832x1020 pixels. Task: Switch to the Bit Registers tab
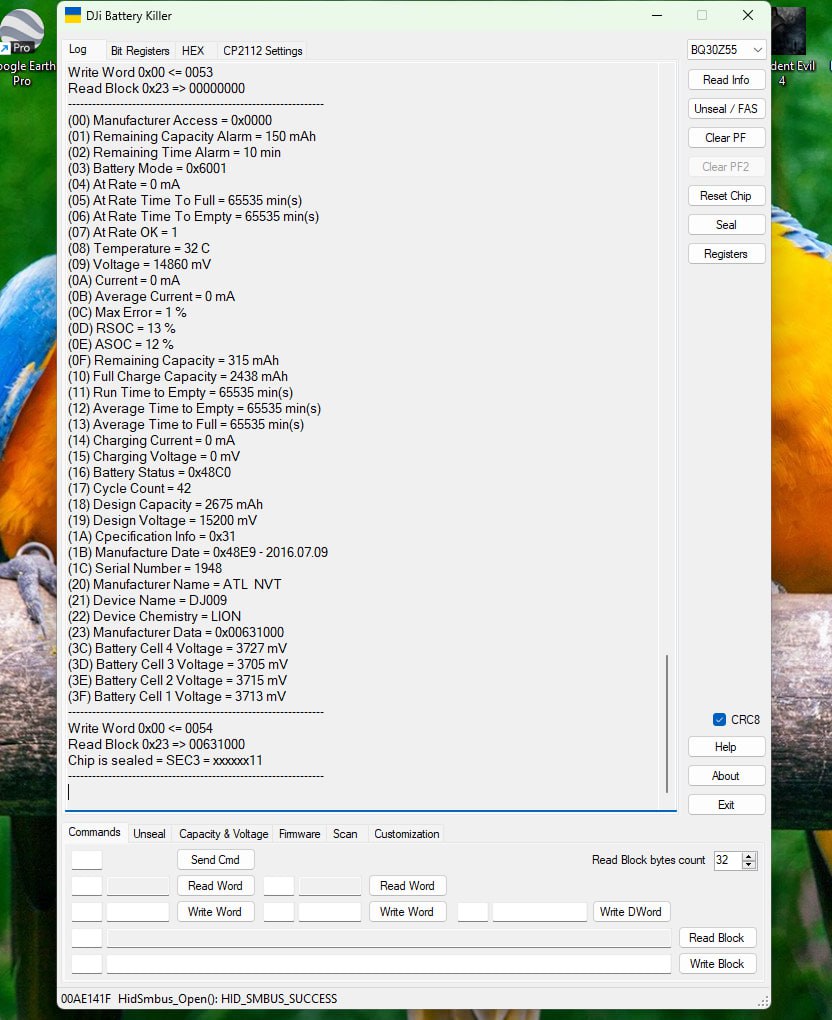(140, 50)
